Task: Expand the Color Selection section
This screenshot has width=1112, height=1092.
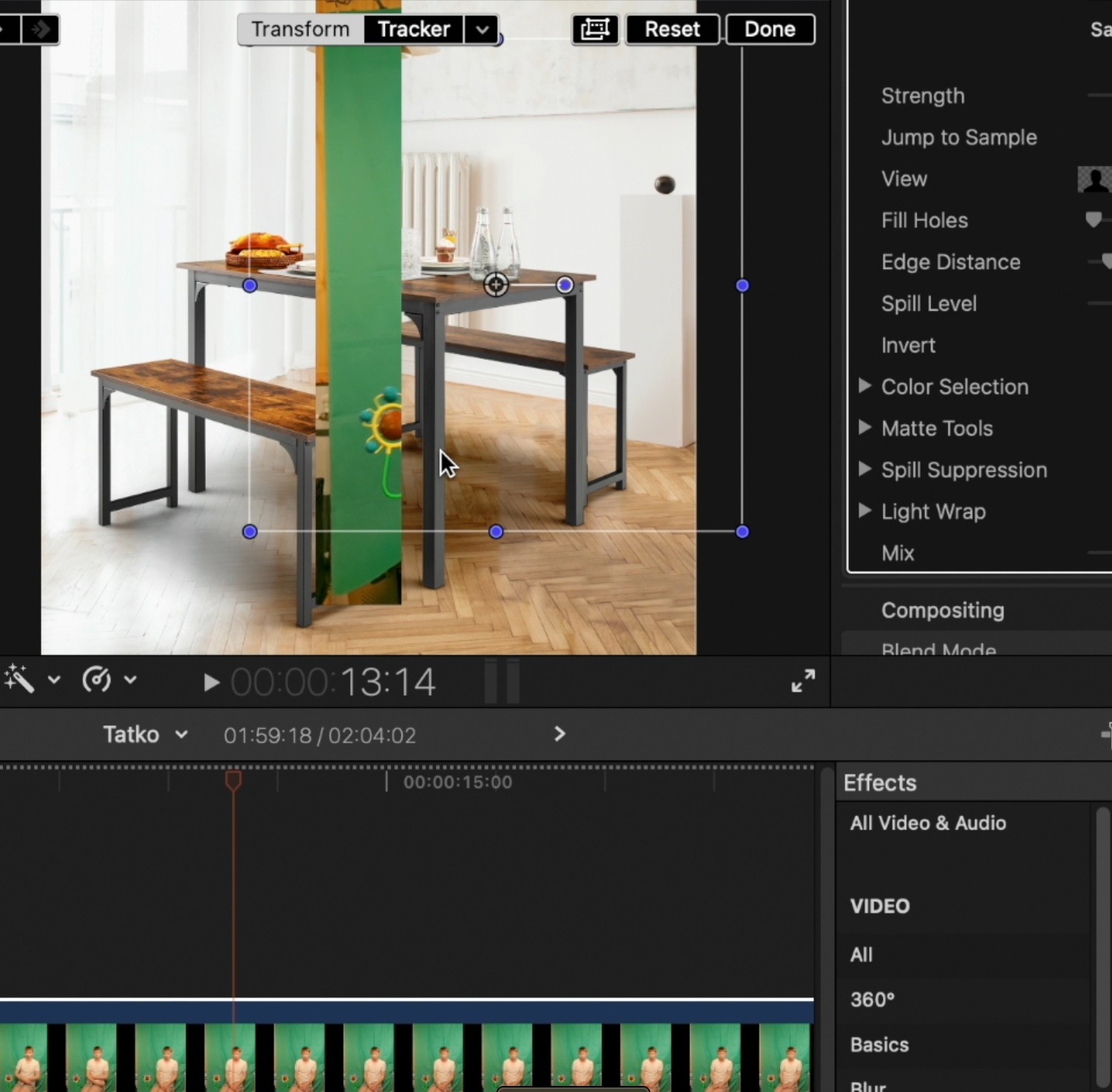Action: (x=865, y=386)
